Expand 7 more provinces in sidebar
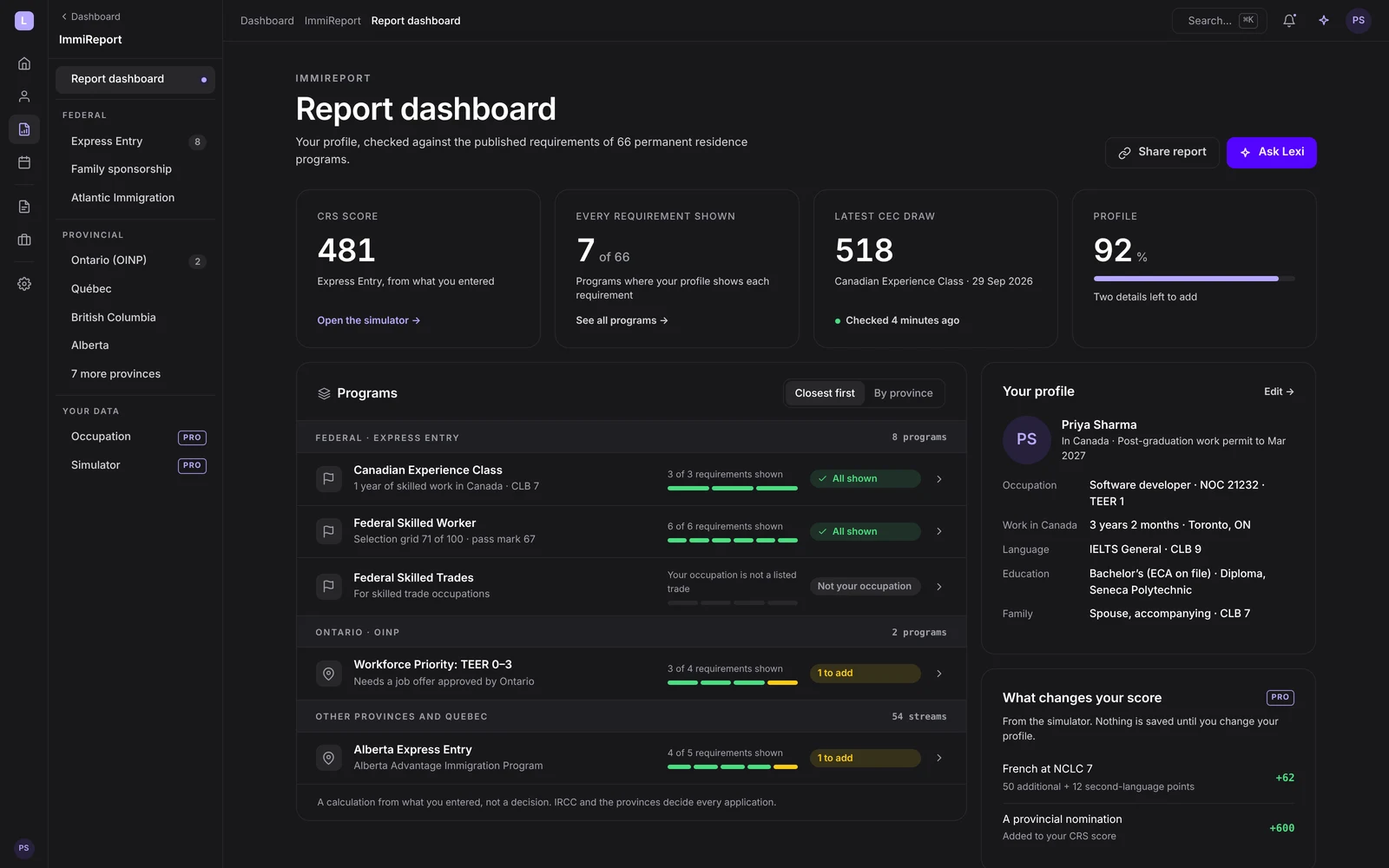The width and height of the screenshot is (1389, 868). coord(135,374)
